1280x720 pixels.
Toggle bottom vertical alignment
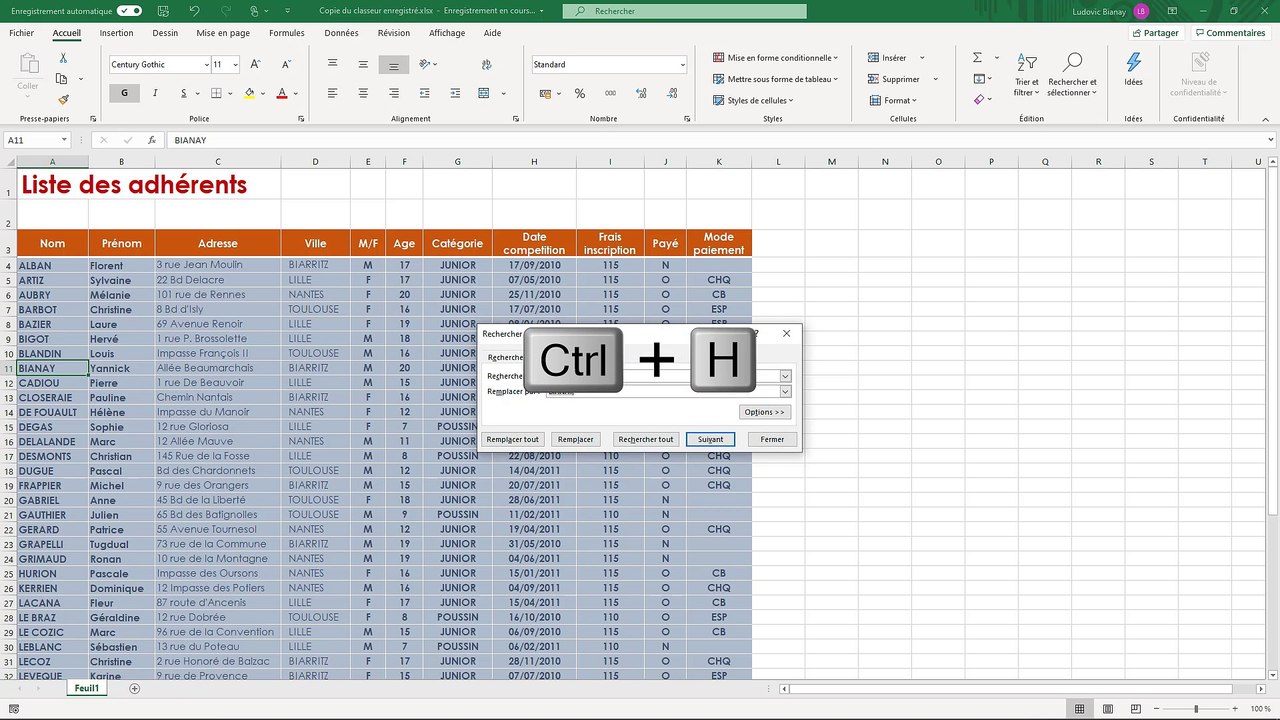point(394,64)
